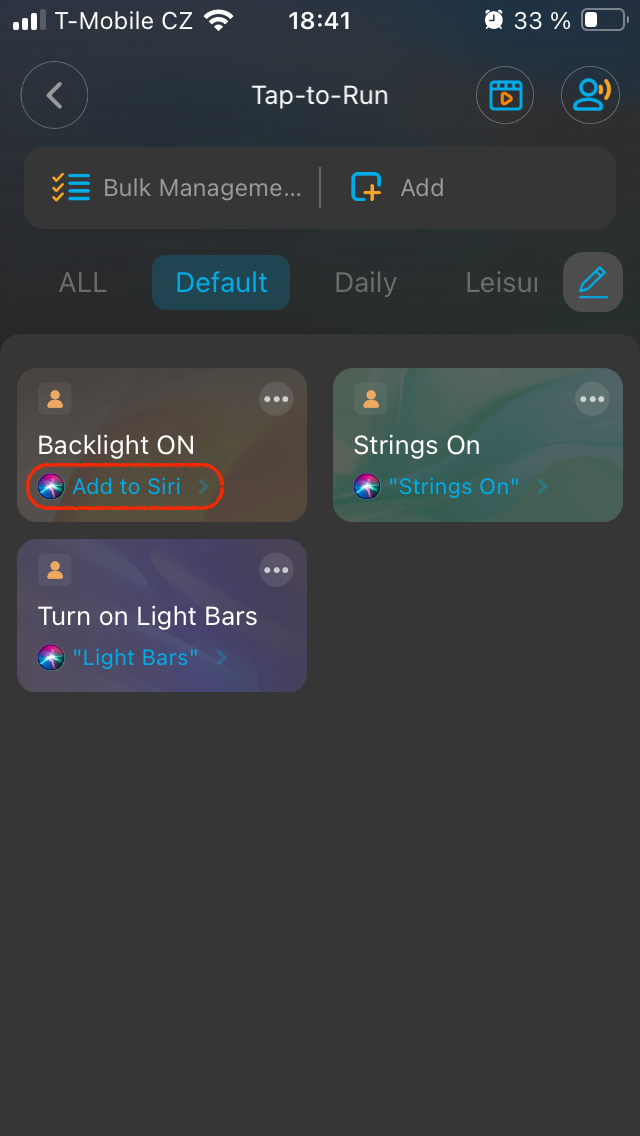Tap Siri icon on Backlight ON card

[51, 487]
